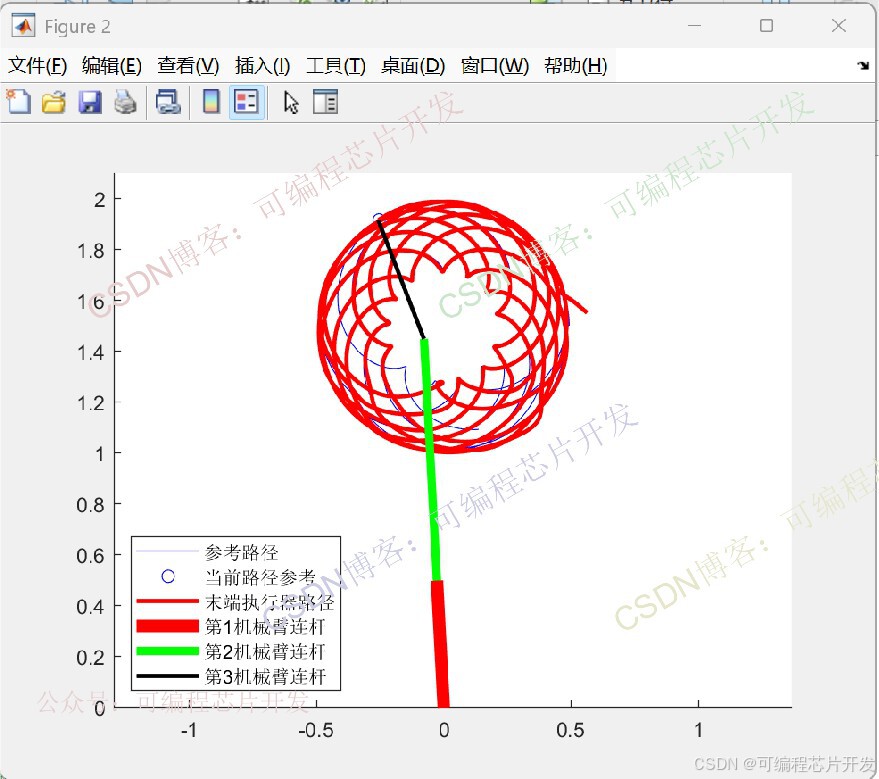Open the 桌面(D) menu

(413, 66)
